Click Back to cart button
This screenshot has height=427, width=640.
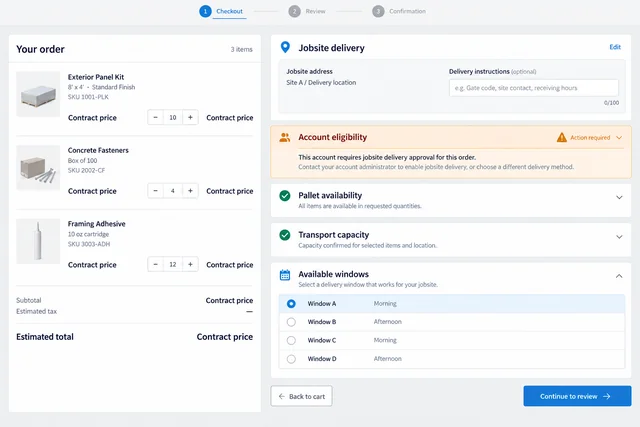301,396
